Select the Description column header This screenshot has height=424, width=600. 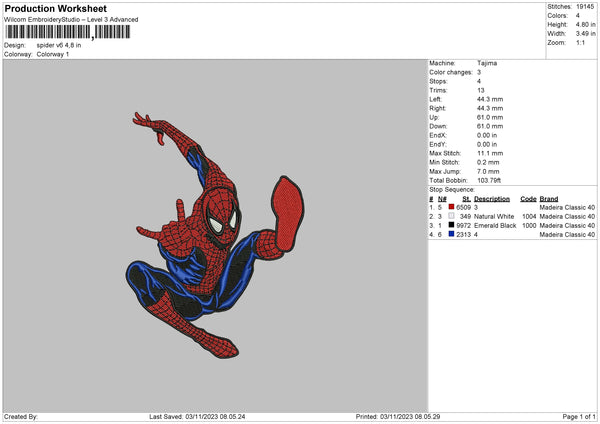pyautogui.click(x=491, y=198)
